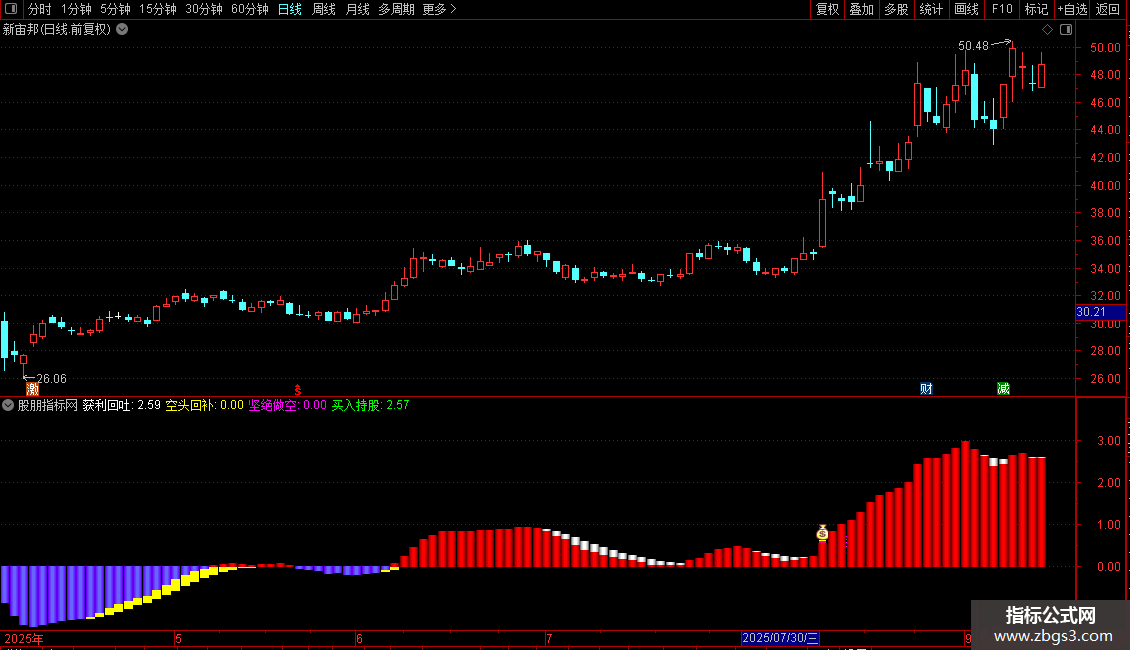Open the 多股 multi-stock view
This screenshot has height=650, width=1130.
click(x=897, y=9)
